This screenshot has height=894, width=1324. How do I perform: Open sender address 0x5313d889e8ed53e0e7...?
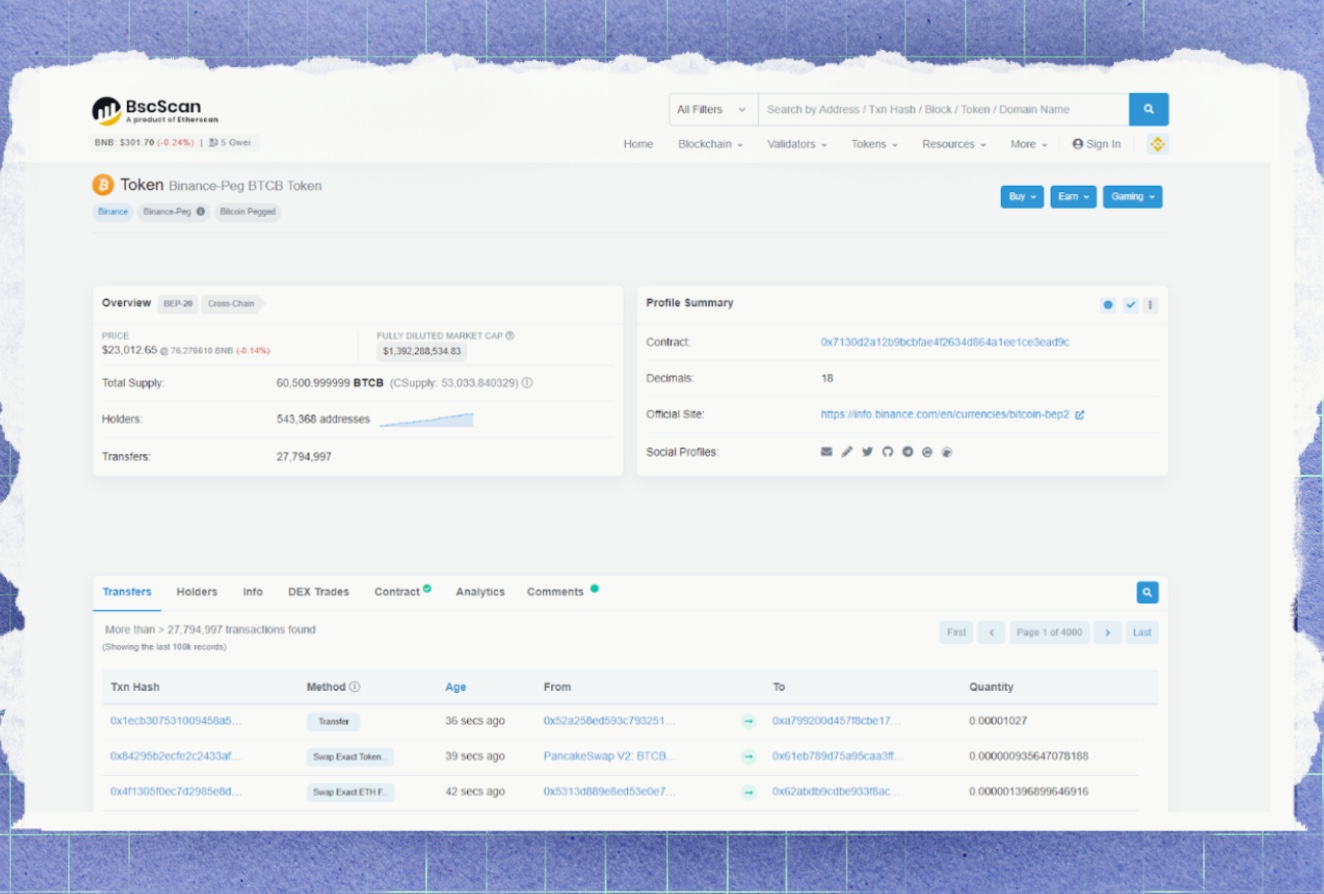coord(610,792)
